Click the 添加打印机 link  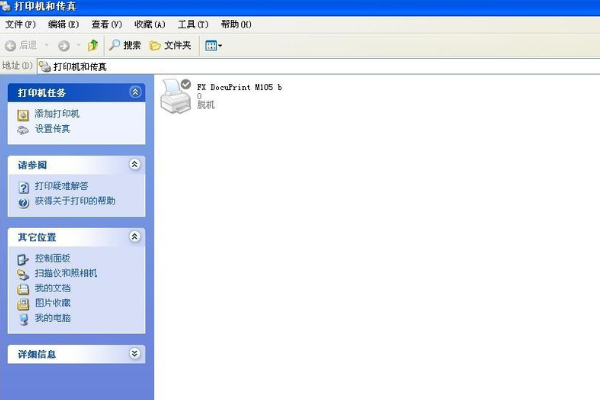click(57, 114)
